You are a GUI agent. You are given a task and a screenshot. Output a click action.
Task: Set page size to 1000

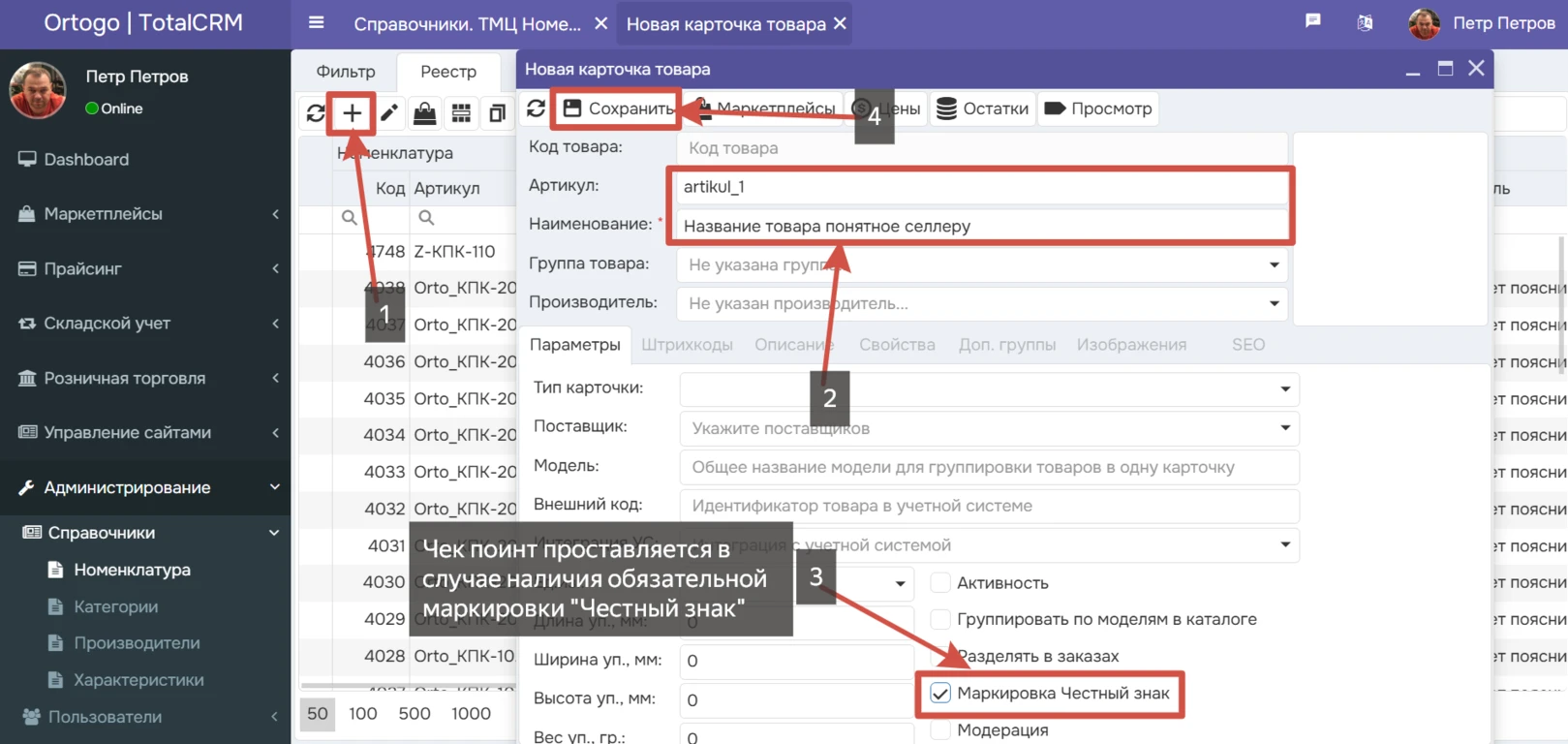point(471,714)
